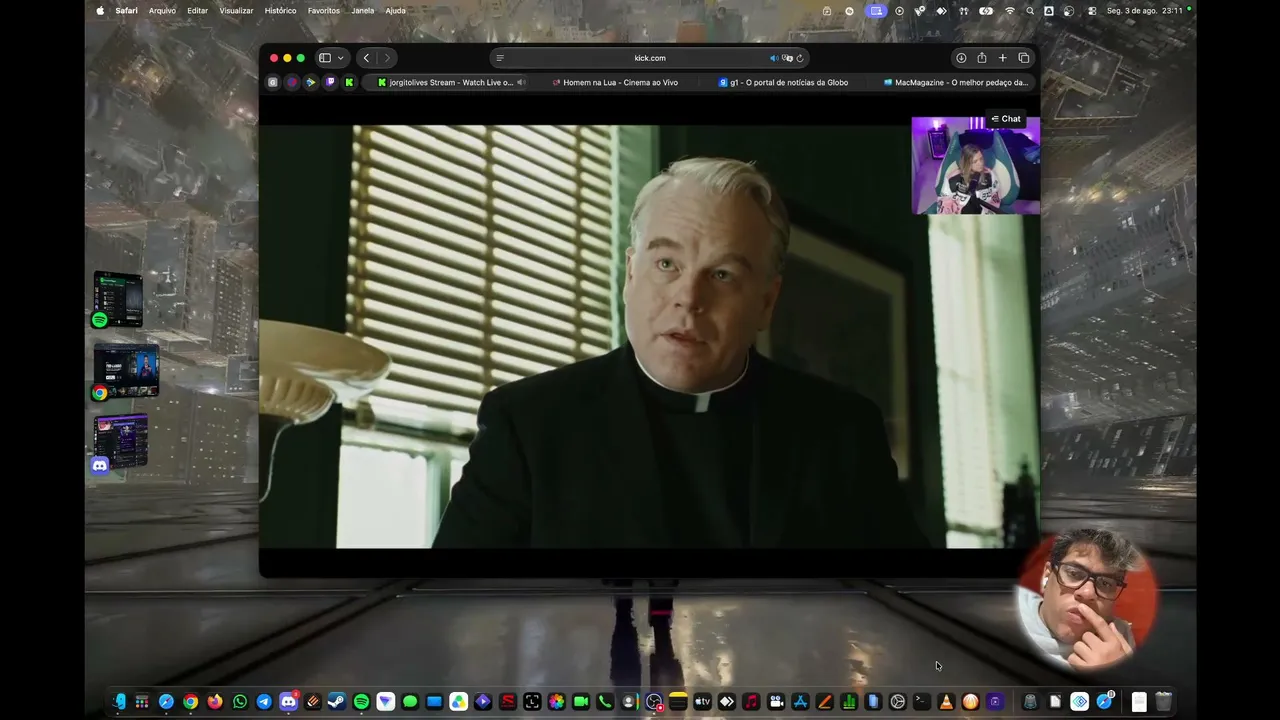Open Telegram from the Dock

264,702
